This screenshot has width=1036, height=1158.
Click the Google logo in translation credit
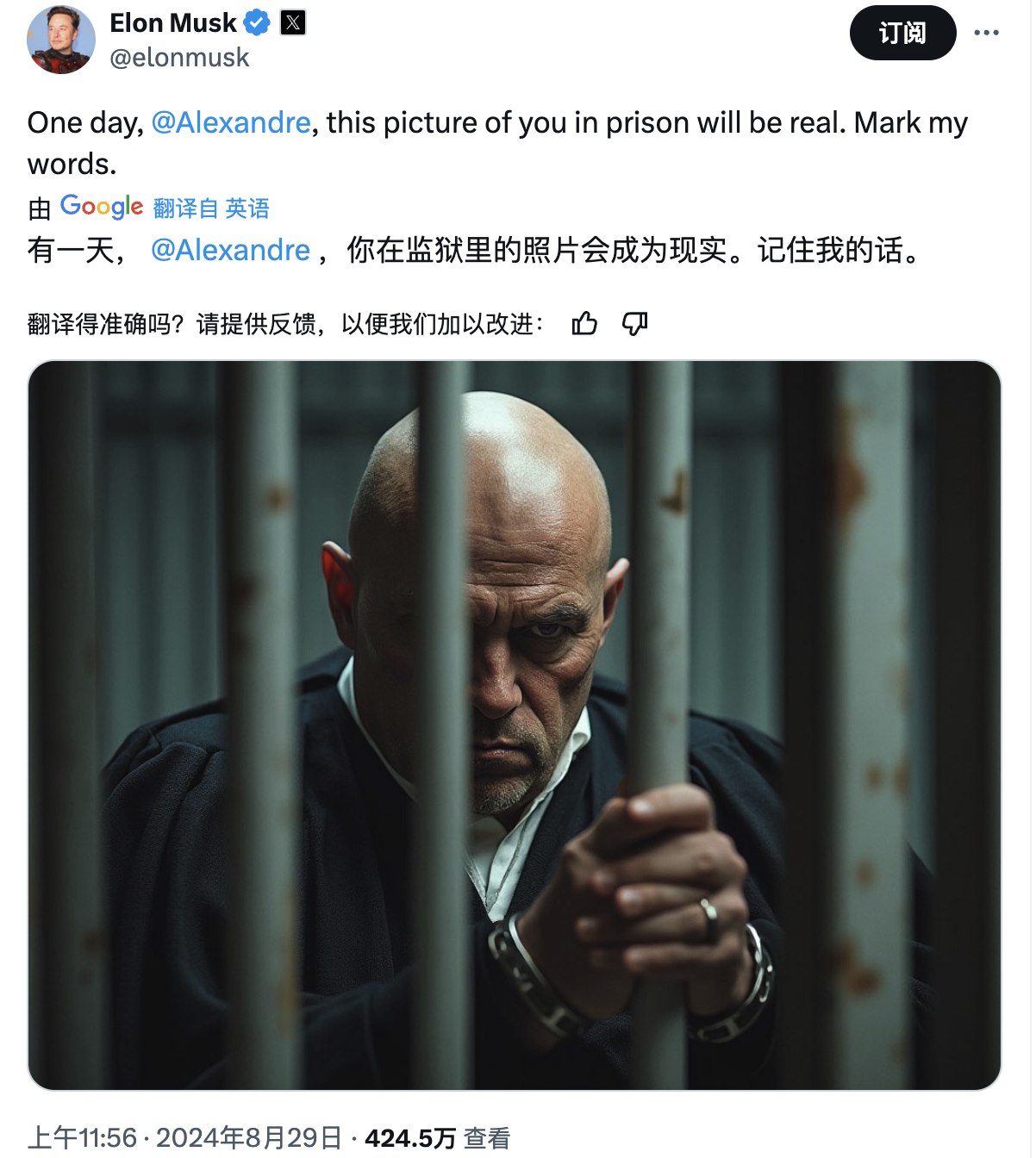point(102,207)
